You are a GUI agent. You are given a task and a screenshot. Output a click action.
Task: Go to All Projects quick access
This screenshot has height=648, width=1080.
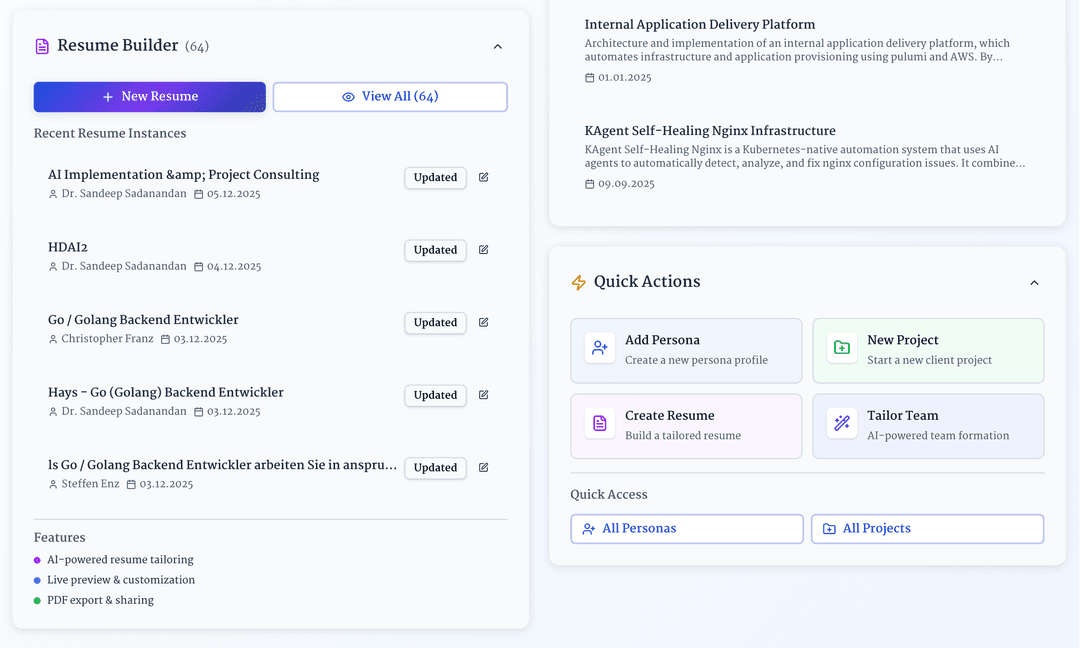(927, 529)
